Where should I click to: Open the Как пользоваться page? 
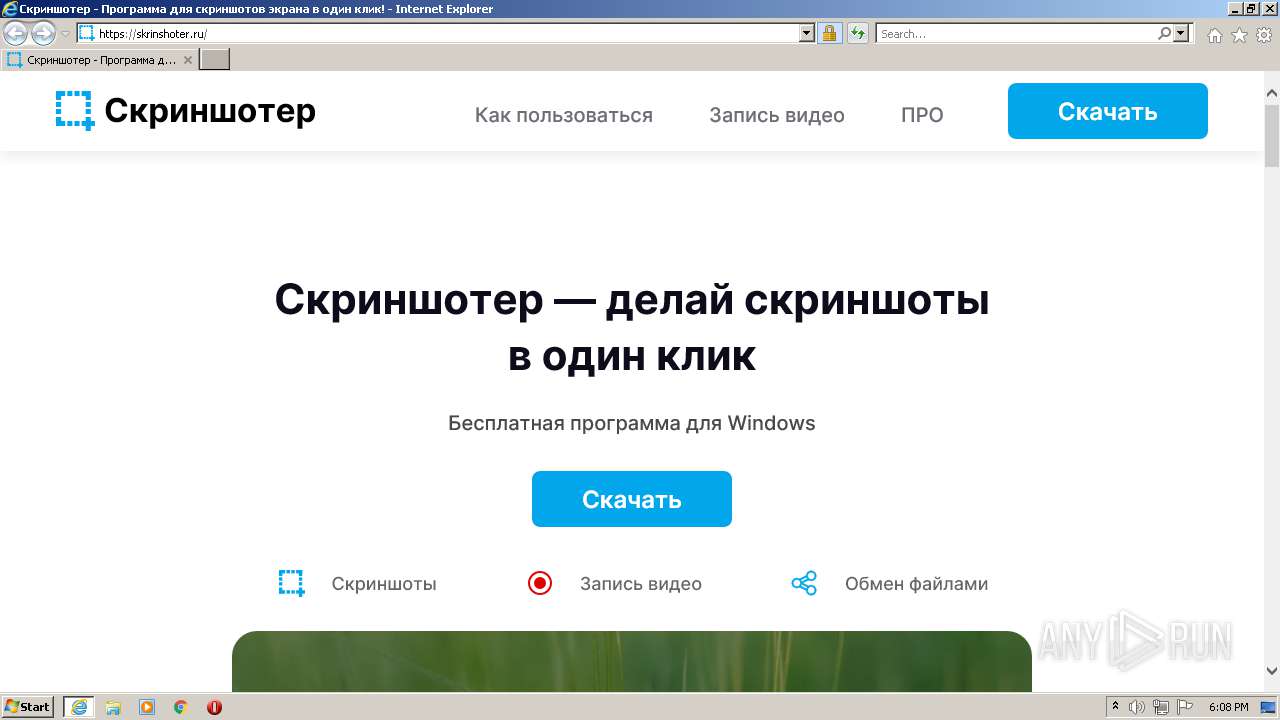[563, 115]
